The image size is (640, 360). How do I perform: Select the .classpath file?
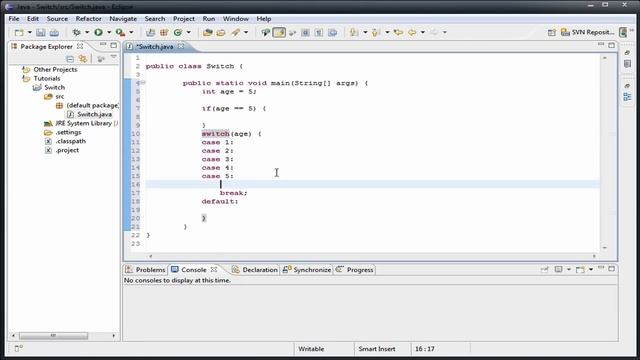tap(65, 141)
